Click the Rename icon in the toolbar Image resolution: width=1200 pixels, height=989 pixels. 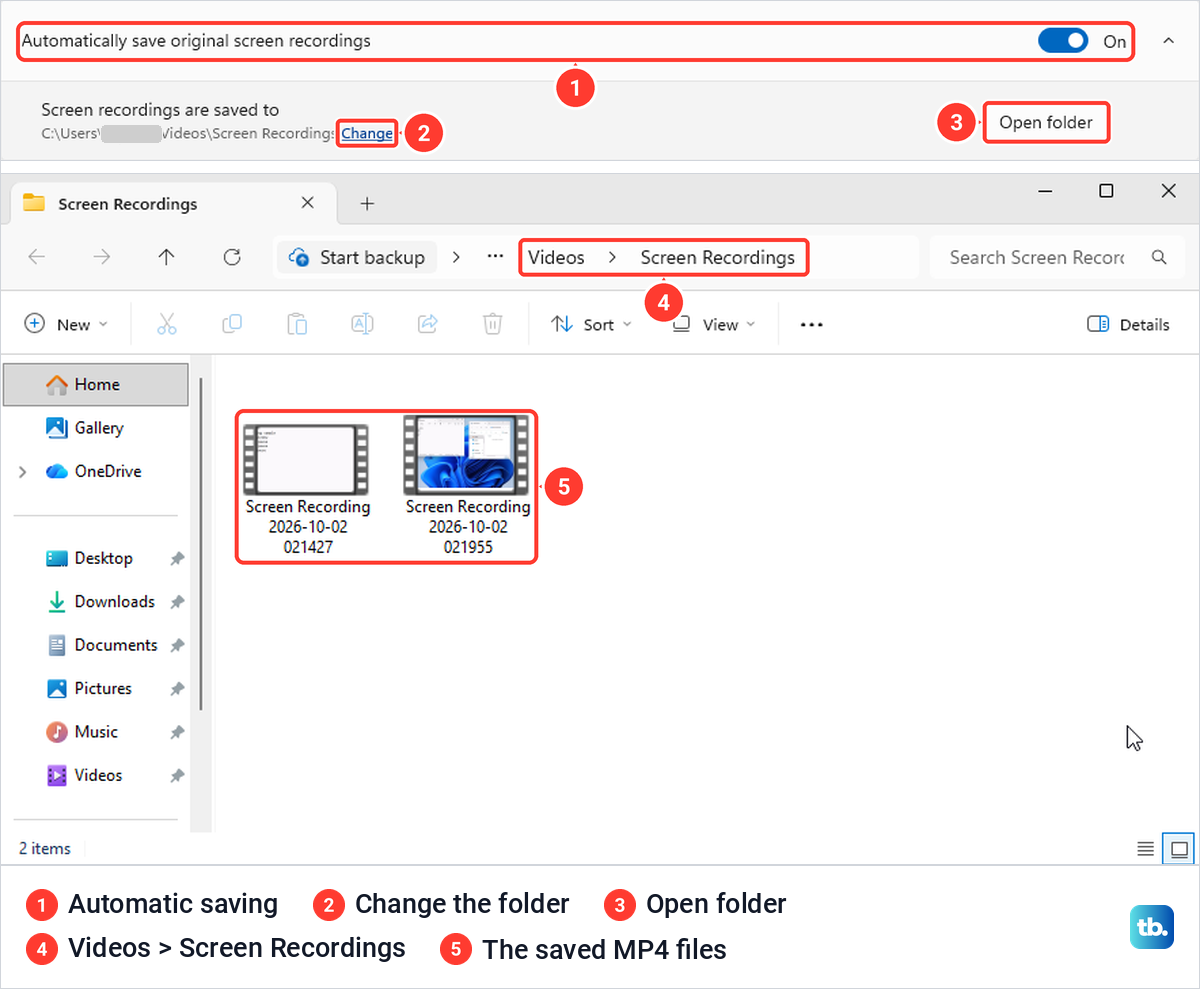[x=362, y=324]
